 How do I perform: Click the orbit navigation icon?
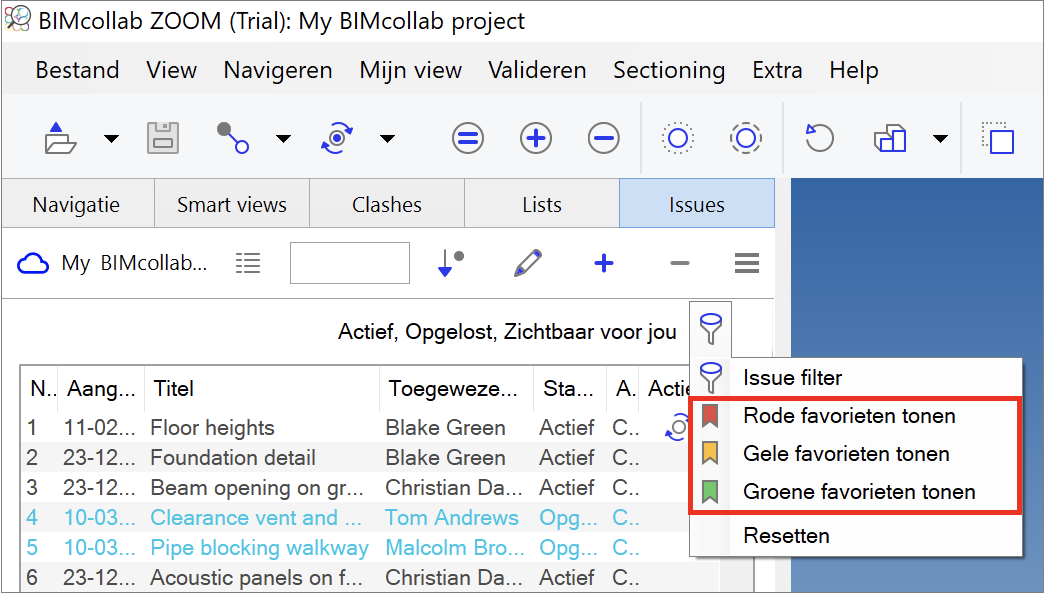[x=337, y=138]
